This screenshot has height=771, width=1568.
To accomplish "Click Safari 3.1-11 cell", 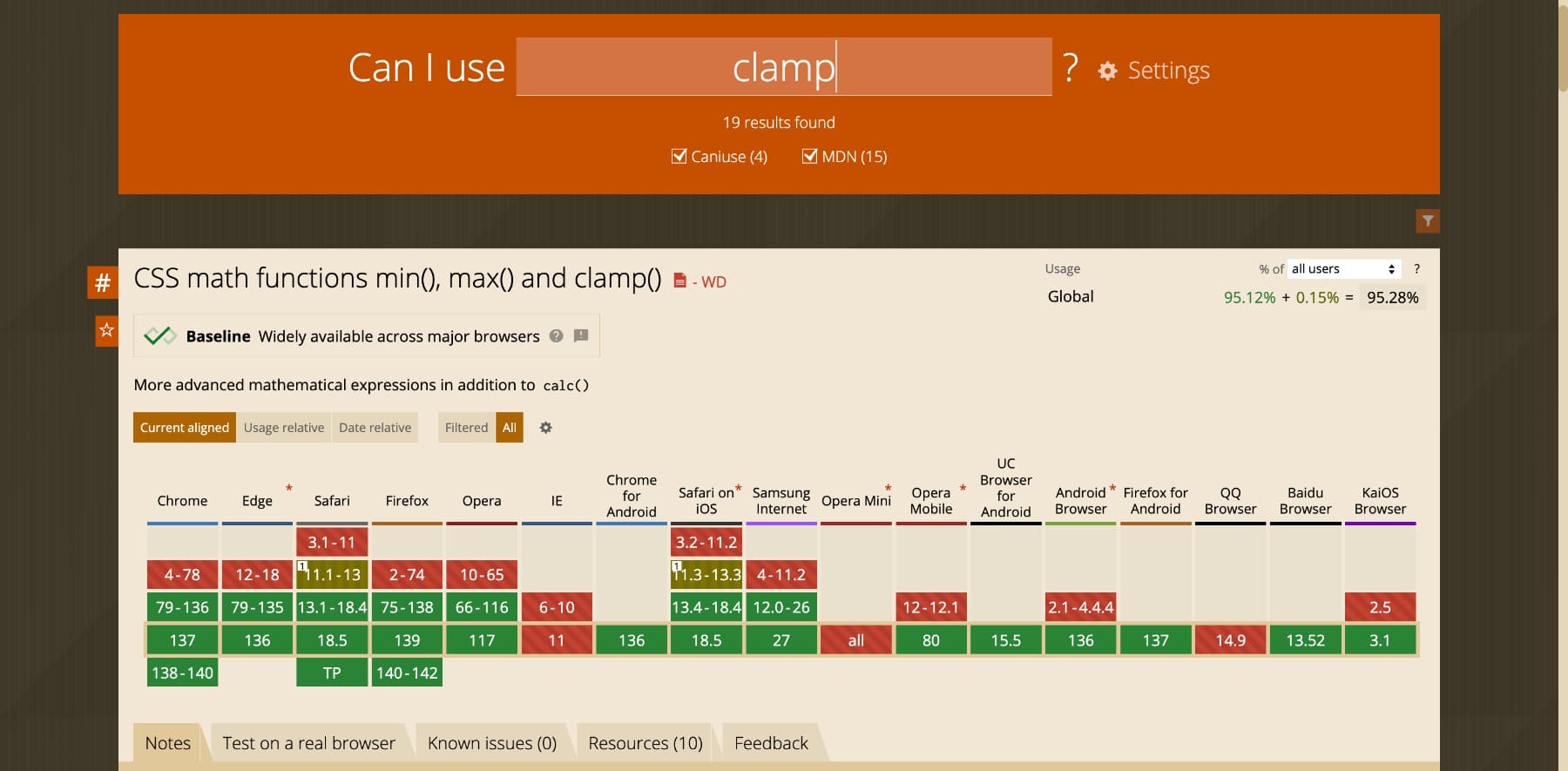I will (332, 542).
